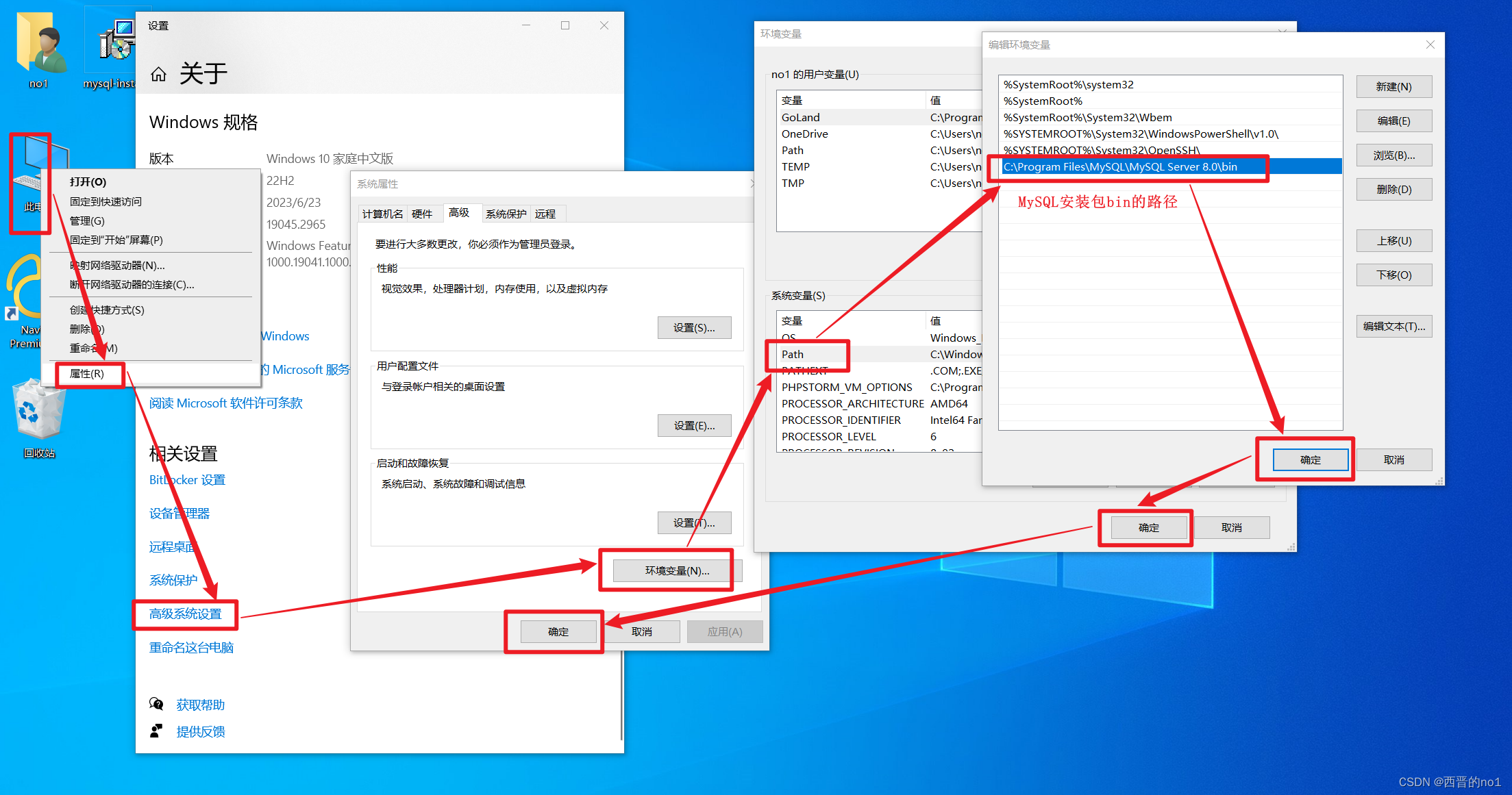This screenshot has height=795, width=1512.
Task: Select the PROCESSOR_ARCHITECTURE system variable row
Action: pyautogui.click(x=880, y=403)
